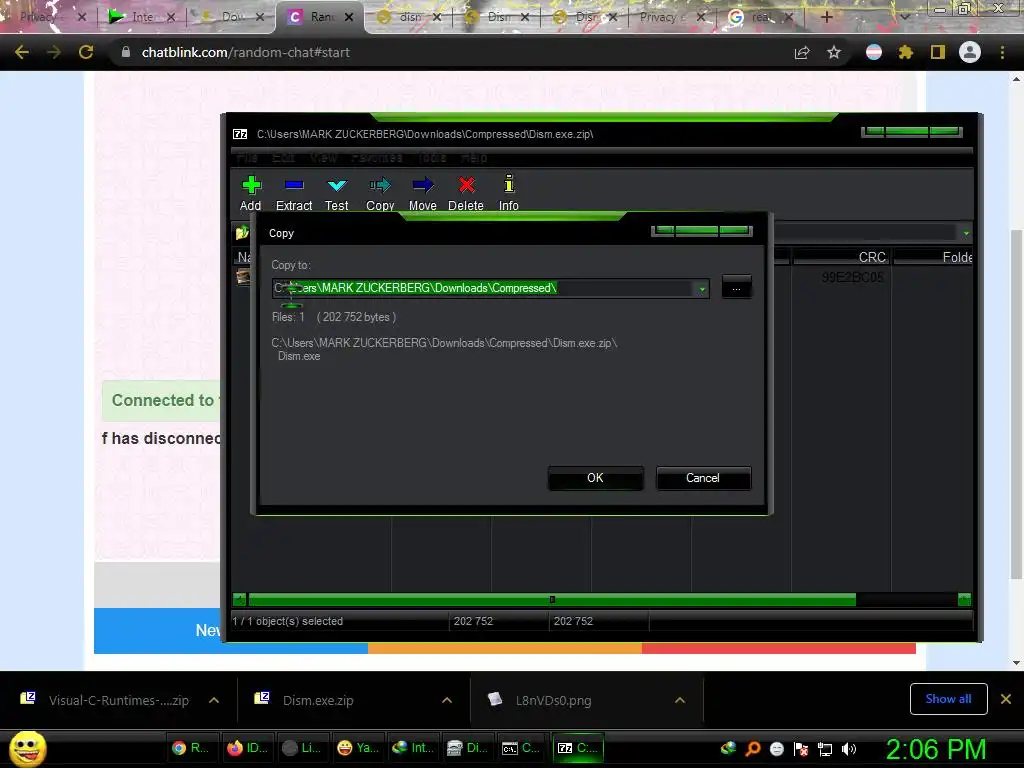Click Show all downloads

(948, 699)
